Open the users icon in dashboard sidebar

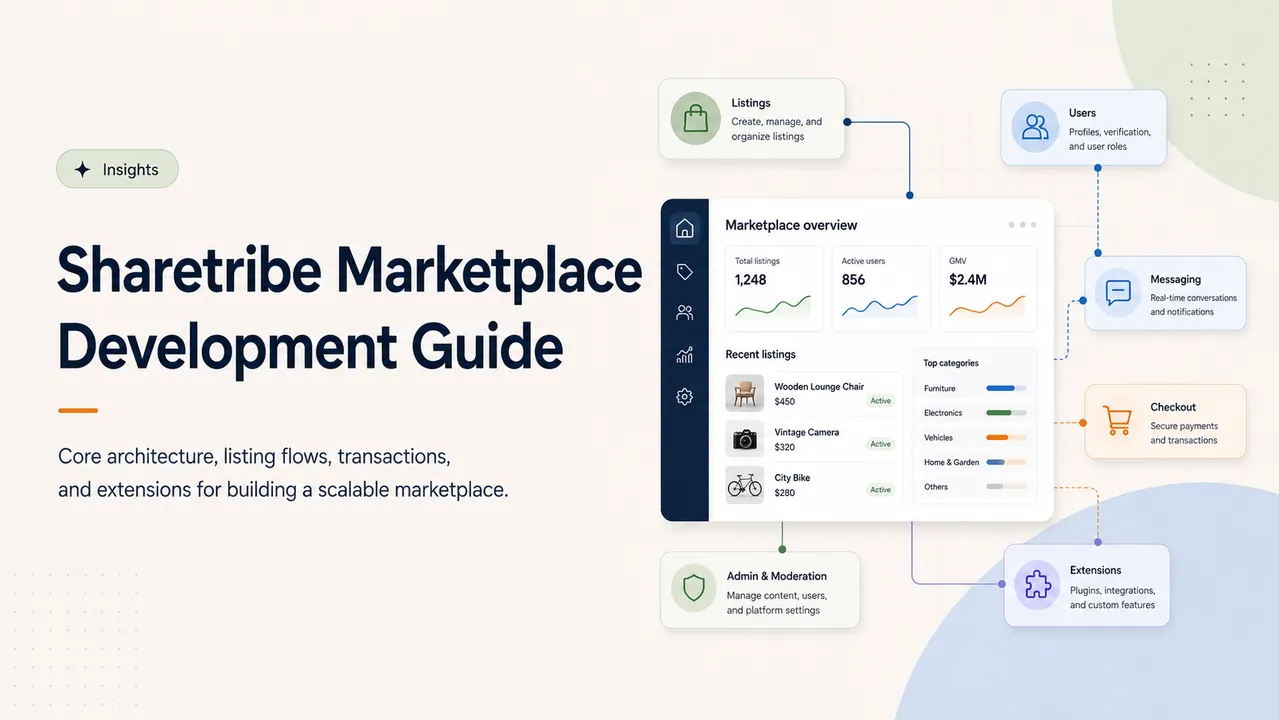(x=684, y=313)
